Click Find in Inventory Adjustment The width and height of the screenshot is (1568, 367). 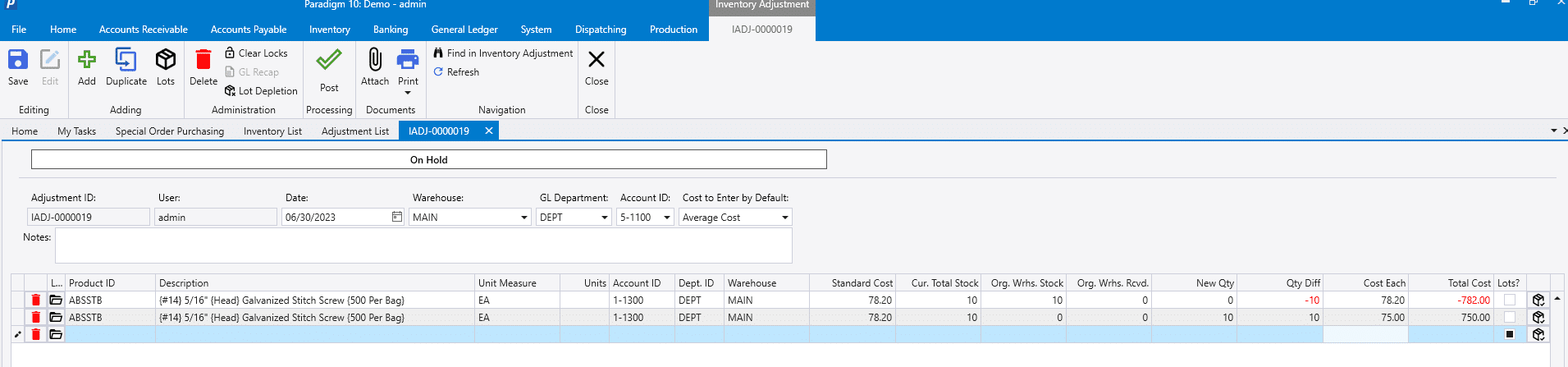[503, 53]
